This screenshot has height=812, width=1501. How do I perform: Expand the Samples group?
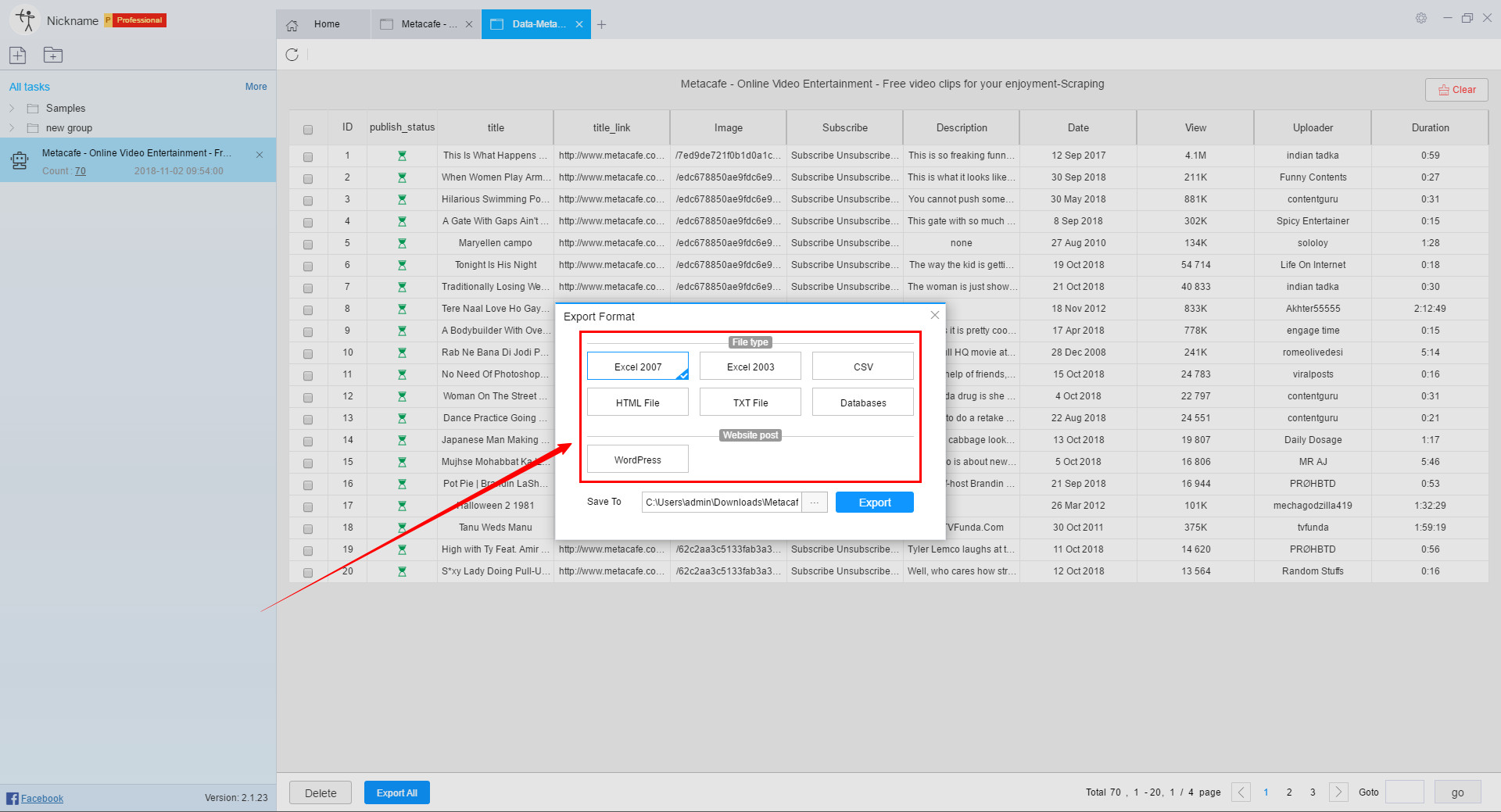[12, 108]
